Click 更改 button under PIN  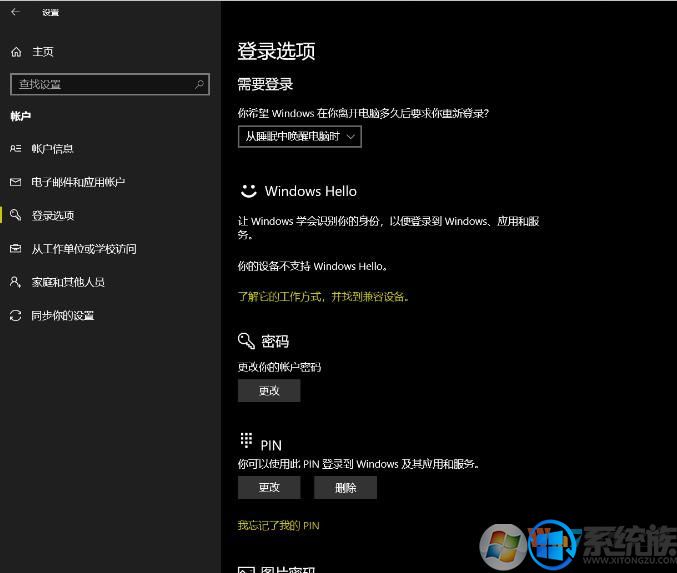coord(269,488)
